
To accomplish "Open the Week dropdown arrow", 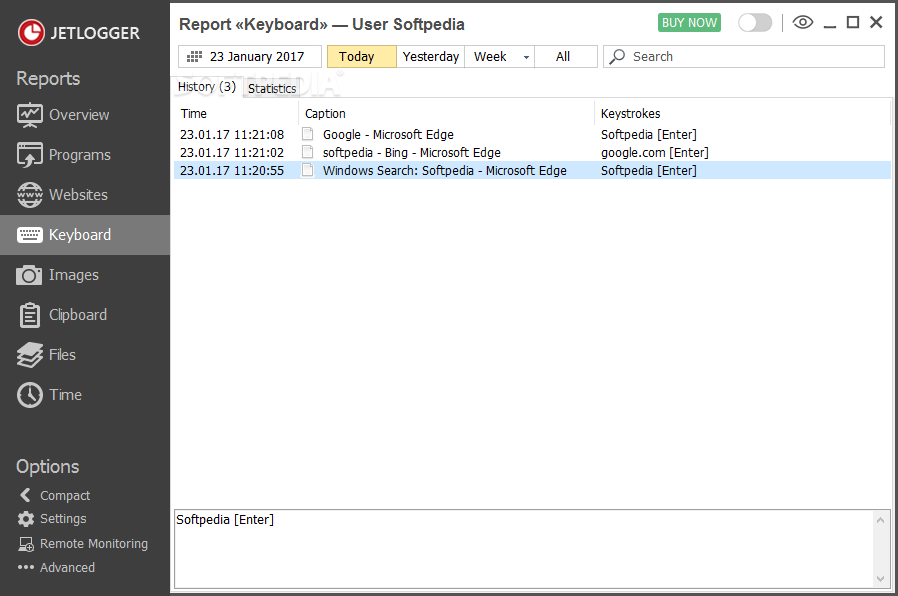I will click(526, 57).
